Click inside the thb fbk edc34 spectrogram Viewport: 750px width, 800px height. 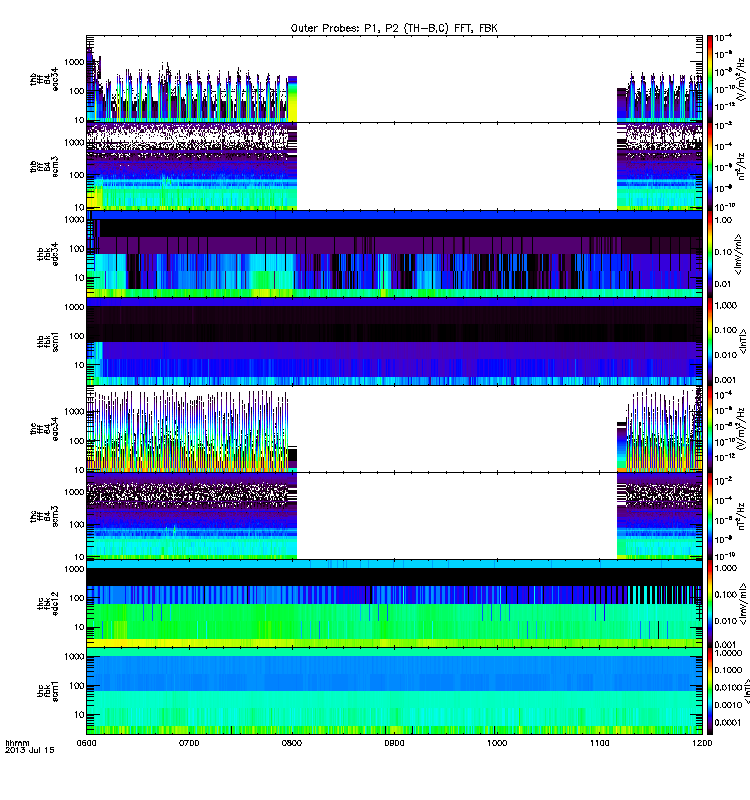(394, 254)
